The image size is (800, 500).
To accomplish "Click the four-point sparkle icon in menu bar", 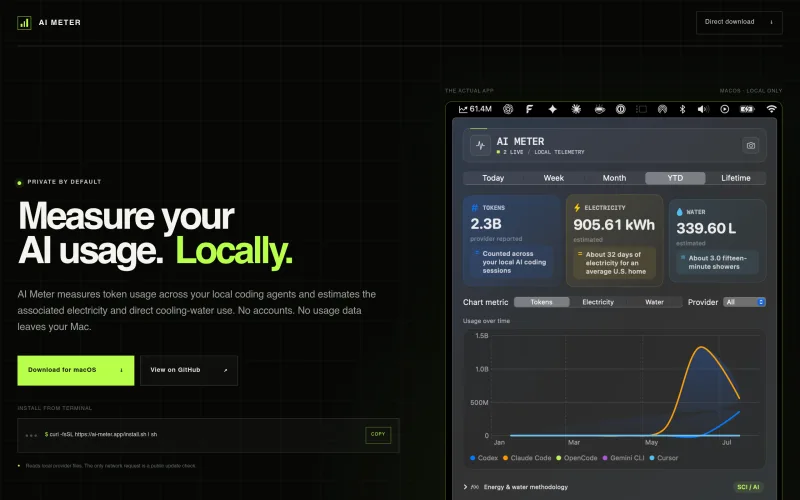I will click(553, 109).
